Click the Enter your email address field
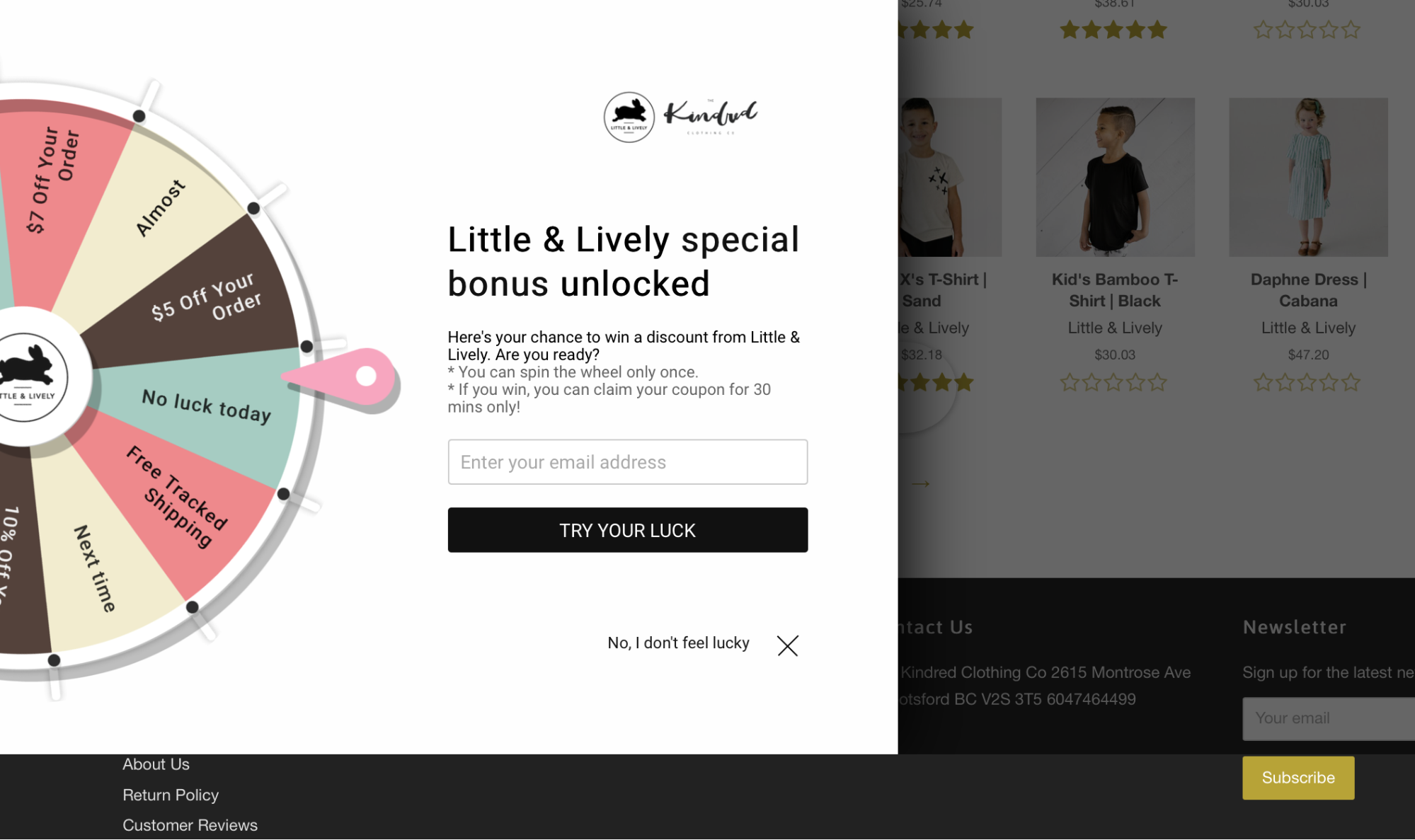The height and width of the screenshot is (840, 1415). 627,462
